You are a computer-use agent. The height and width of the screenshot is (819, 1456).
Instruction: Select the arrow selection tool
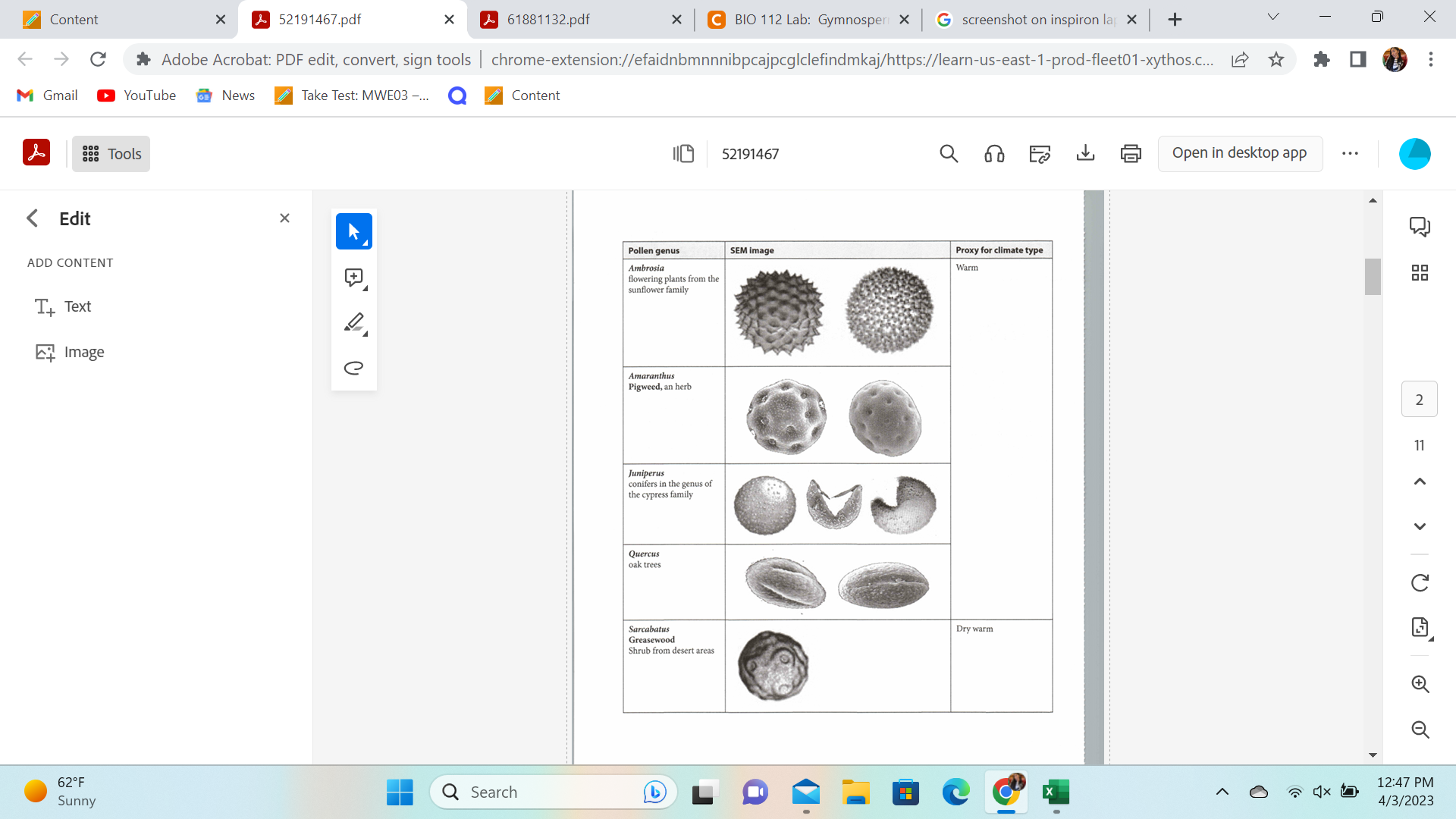pos(353,231)
